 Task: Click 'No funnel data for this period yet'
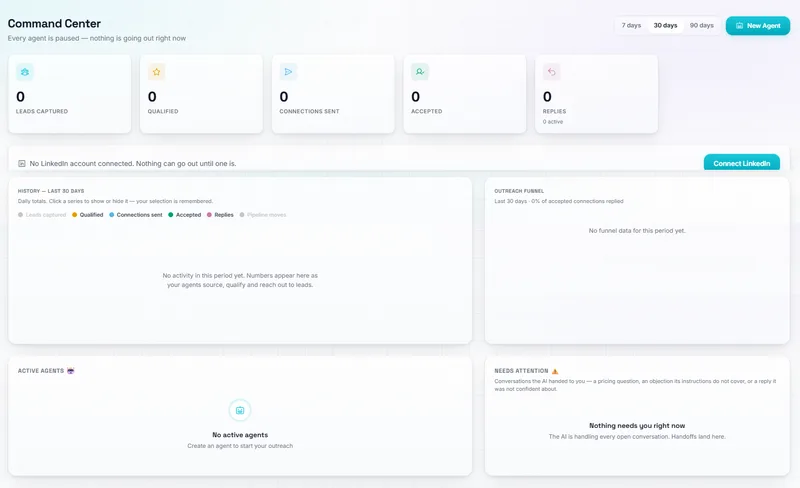pos(637,231)
